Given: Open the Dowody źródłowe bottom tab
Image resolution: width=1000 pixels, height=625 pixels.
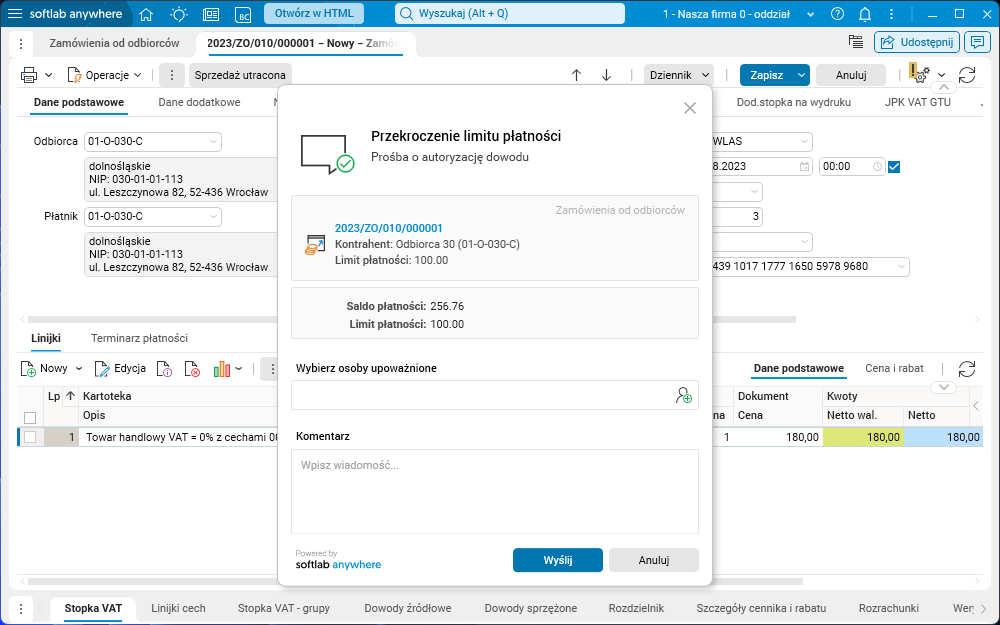Looking at the screenshot, I should 408,608.
